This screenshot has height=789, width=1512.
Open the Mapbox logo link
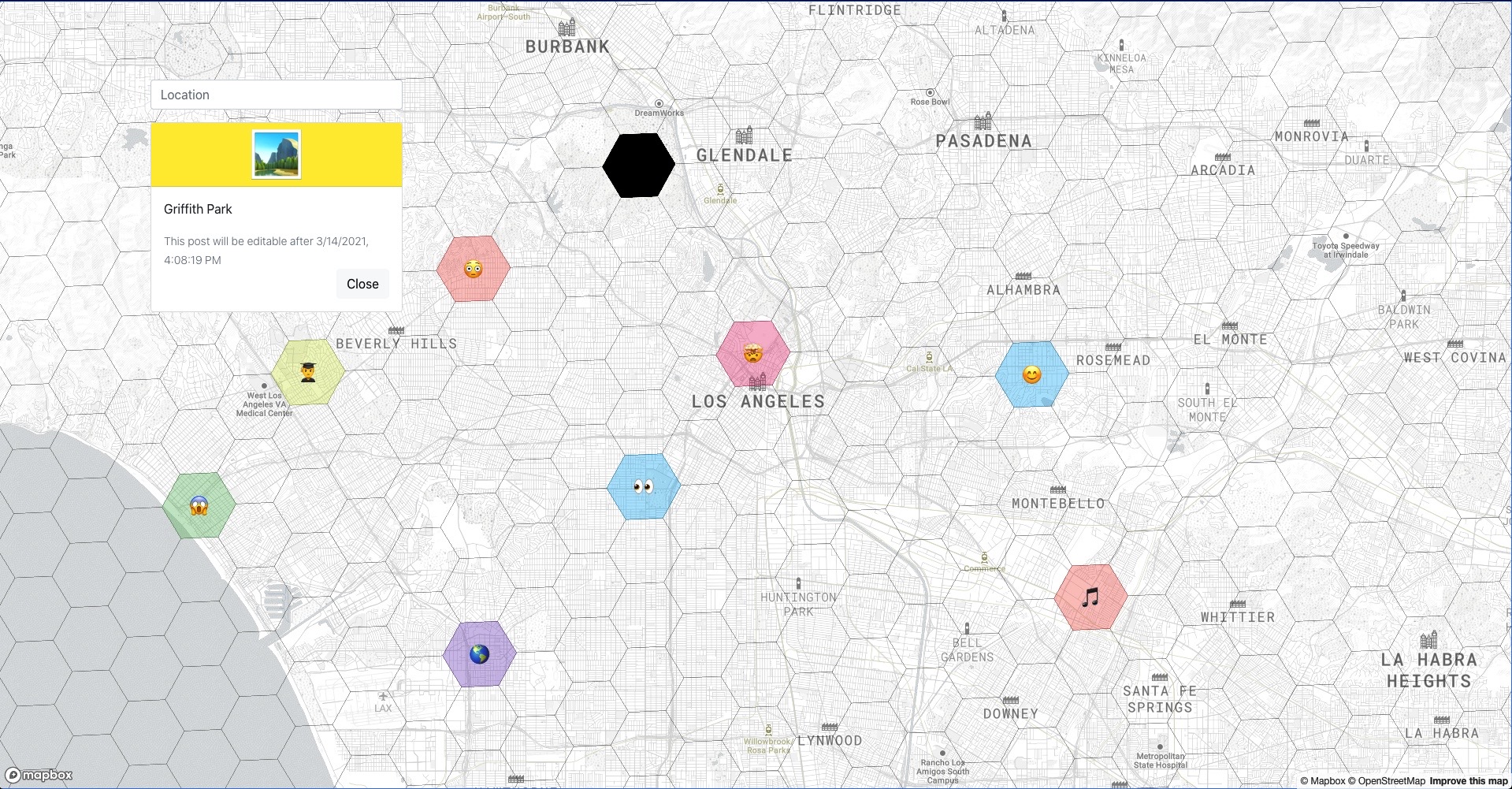39,775
